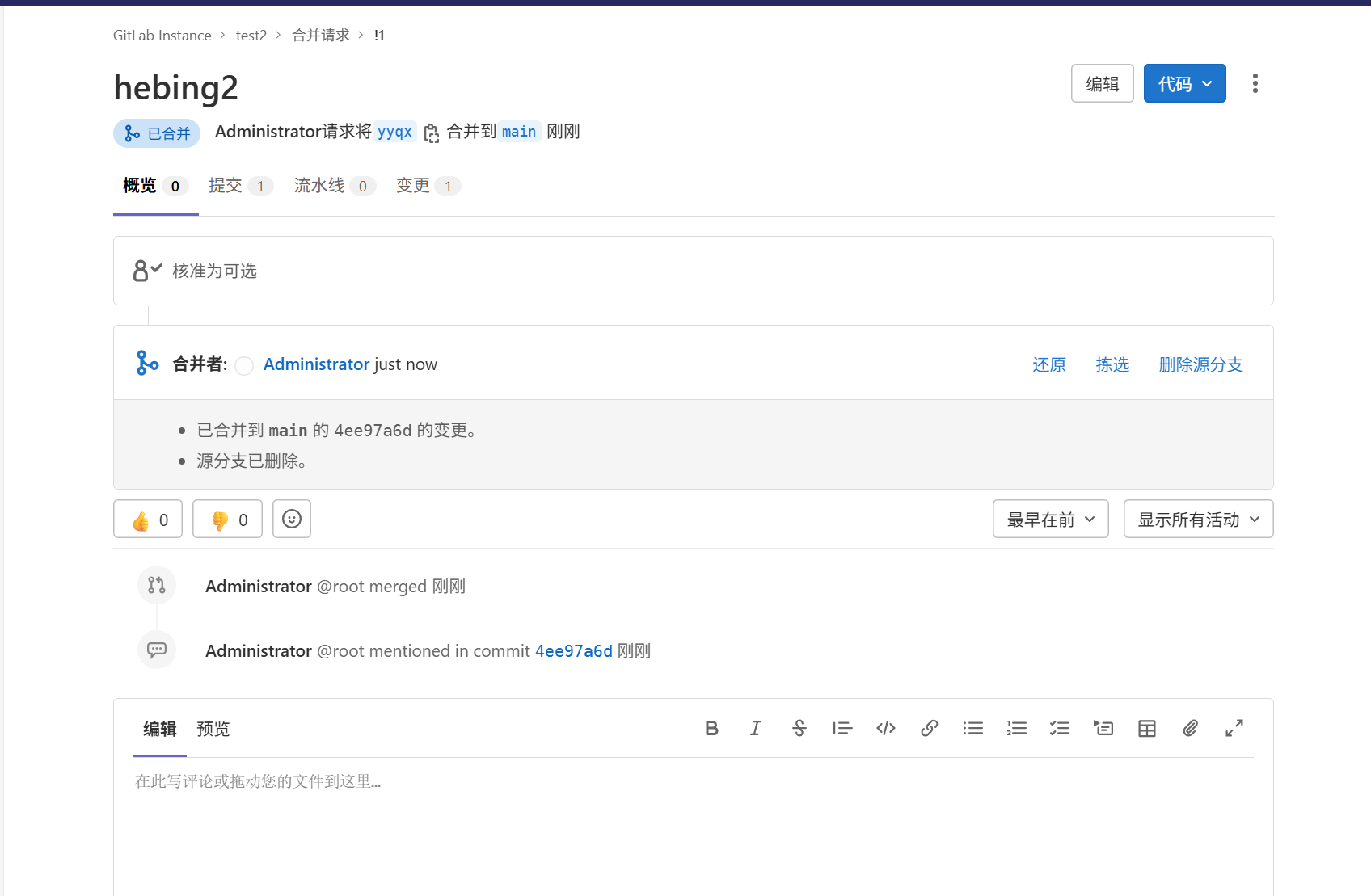This screenshot has height=896, width=1371.
Task: Insert a link using the chain icon
Action: tap(930, 729)
